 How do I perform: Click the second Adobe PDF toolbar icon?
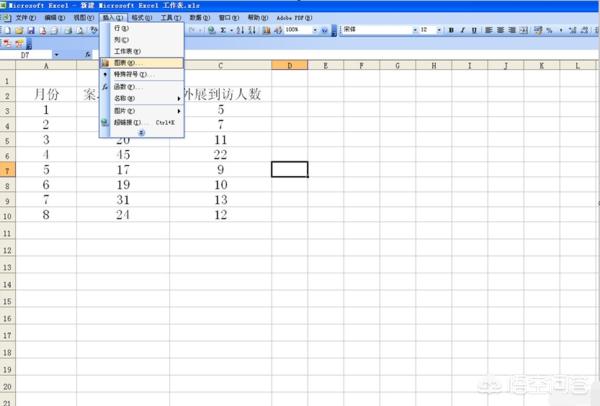19,44
